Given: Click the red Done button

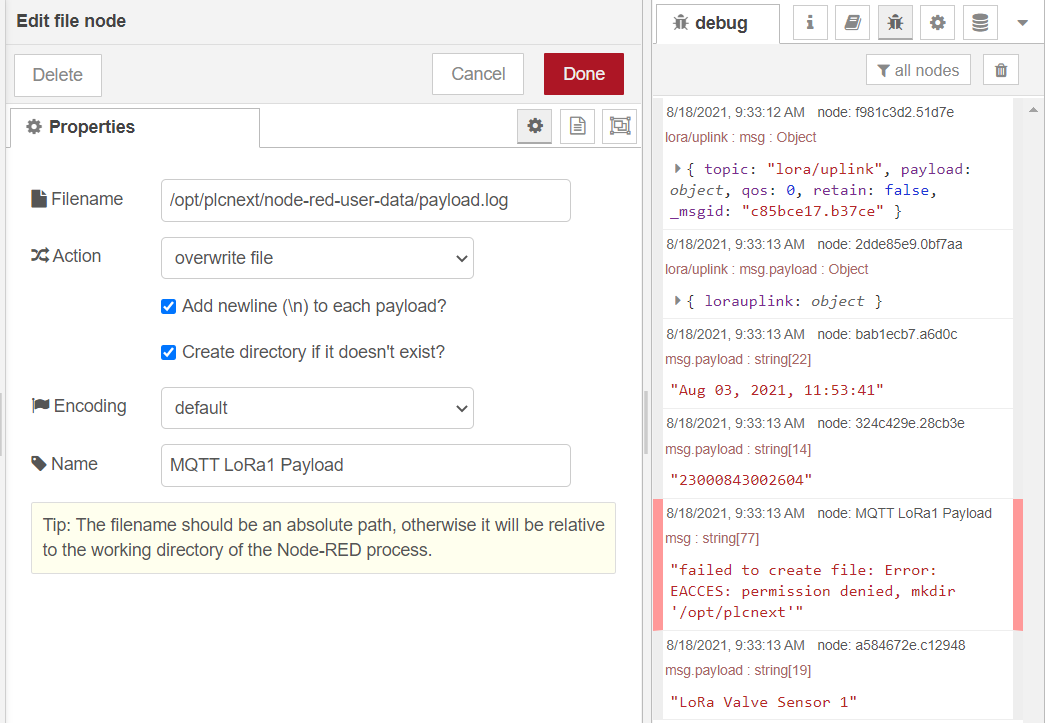Looking at the screenshot, I should (x=584, y=74).
